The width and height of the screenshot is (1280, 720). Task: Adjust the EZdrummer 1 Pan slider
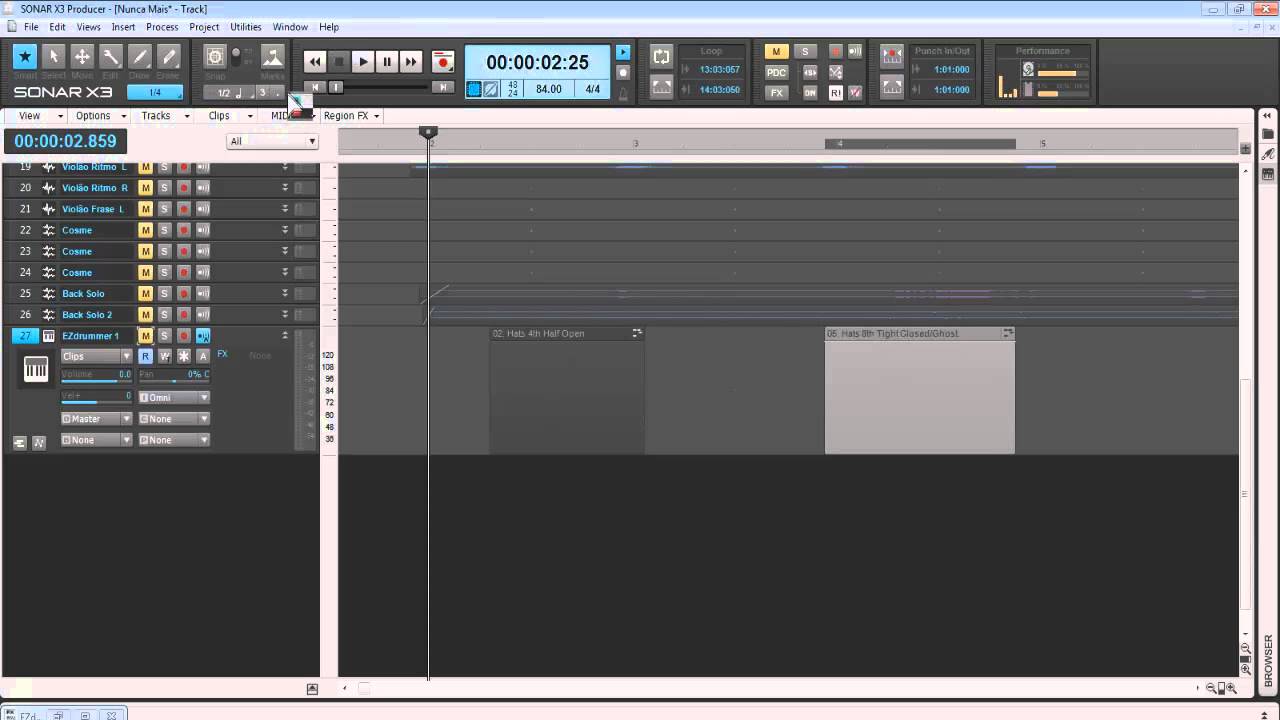pyautogui.click(x=174, y=376)
